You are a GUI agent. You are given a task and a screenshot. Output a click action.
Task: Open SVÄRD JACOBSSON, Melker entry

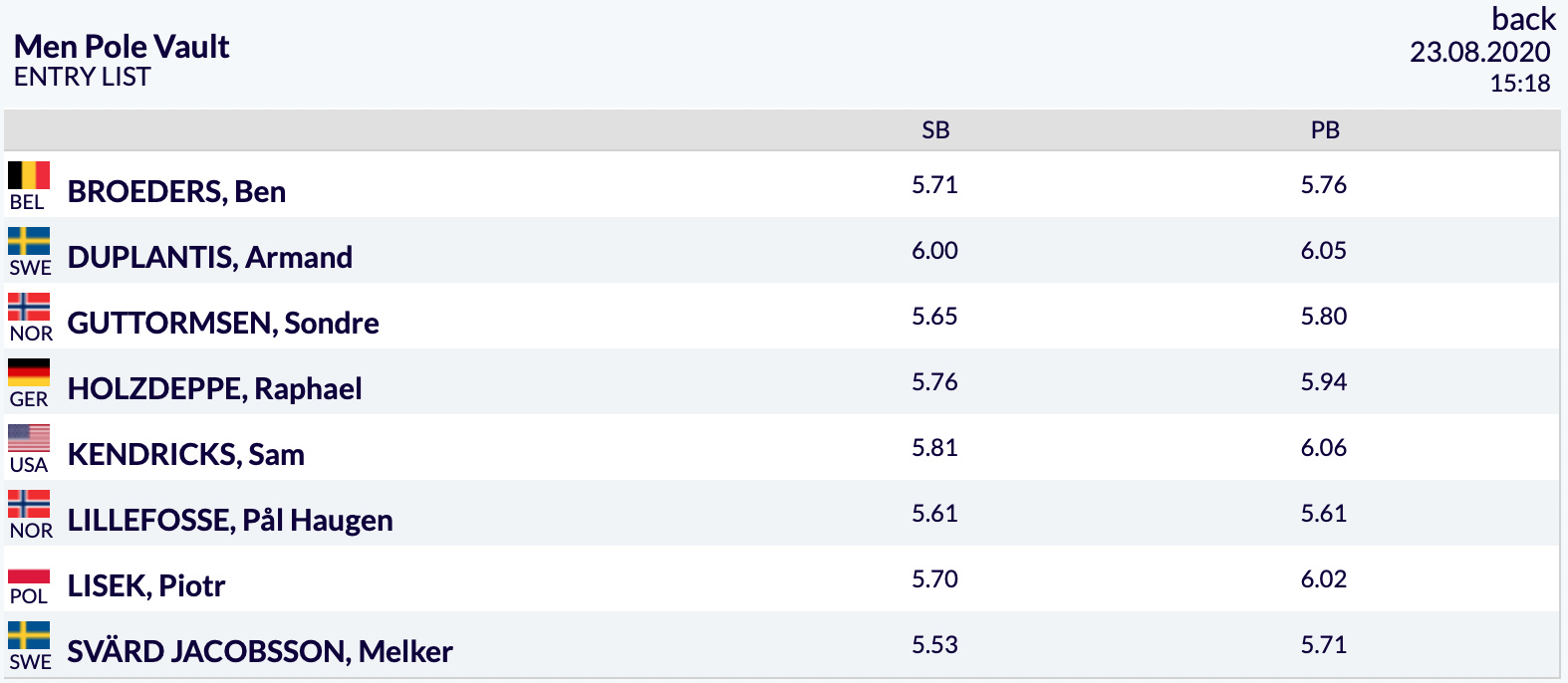(x=260, y=651)
